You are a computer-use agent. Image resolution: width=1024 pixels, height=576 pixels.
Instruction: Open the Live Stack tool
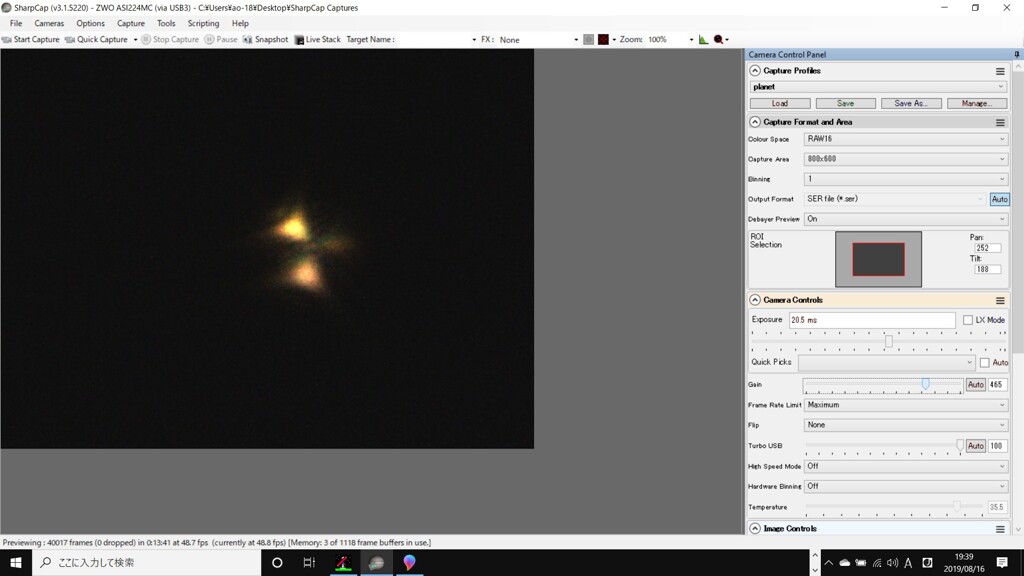(x=317, y=39)
